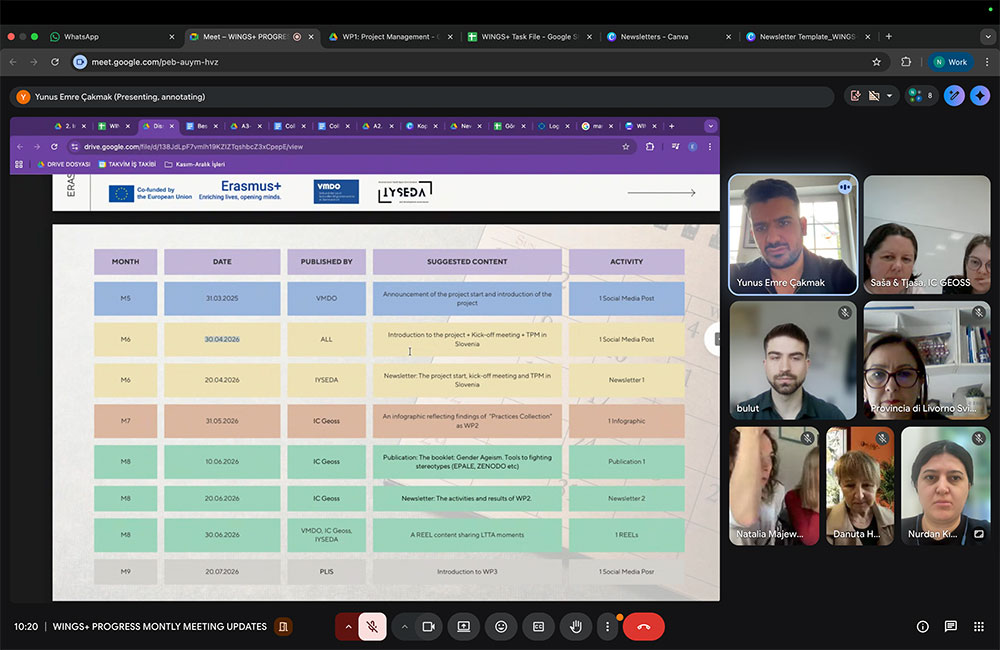Viewport: 1000px width, 650px height.
Task: Open Chrome's three-dot menu
Action: pos(987,62)
